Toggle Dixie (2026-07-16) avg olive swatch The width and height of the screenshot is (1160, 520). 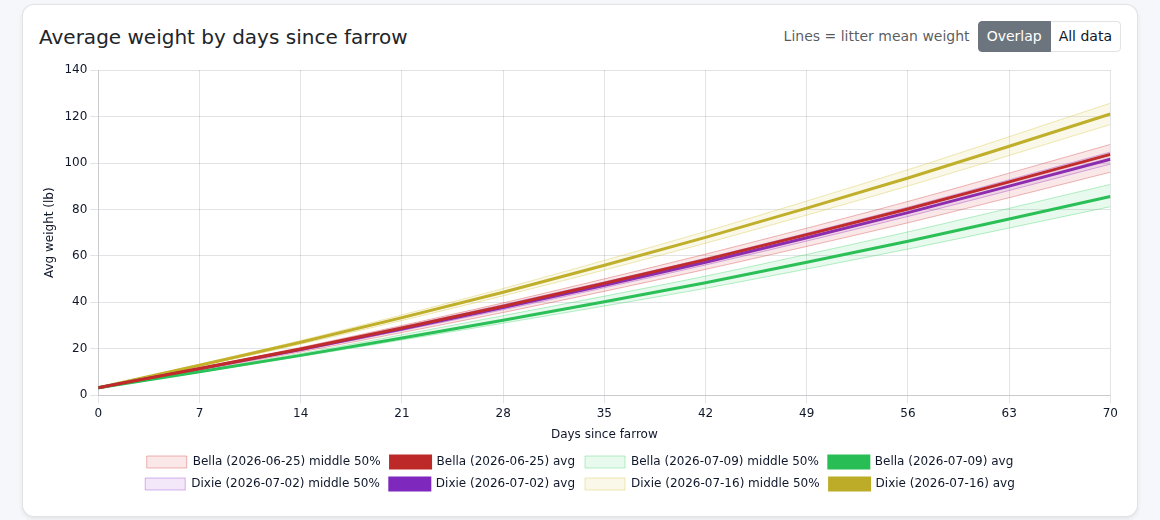tap(849, 484)
